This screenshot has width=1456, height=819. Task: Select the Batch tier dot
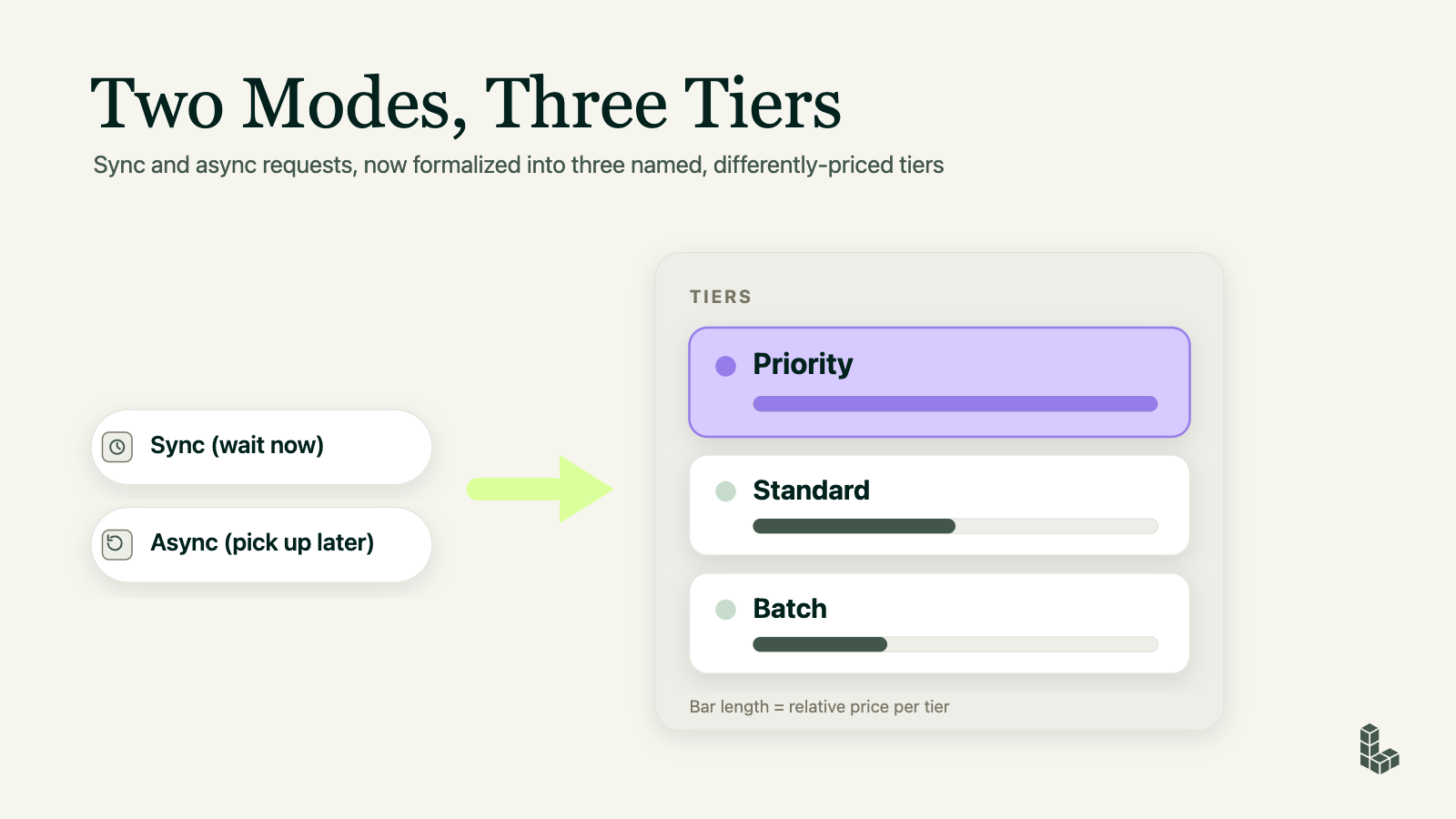tap(725, 610)
